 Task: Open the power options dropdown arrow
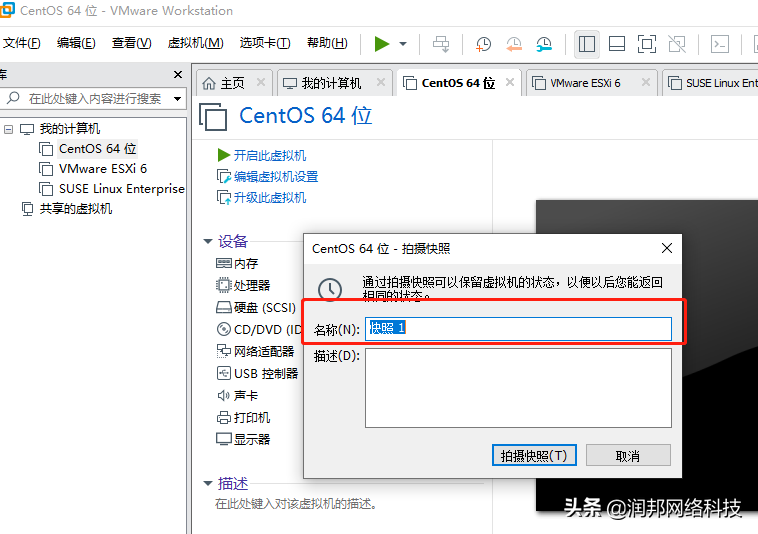click(403, 44)
